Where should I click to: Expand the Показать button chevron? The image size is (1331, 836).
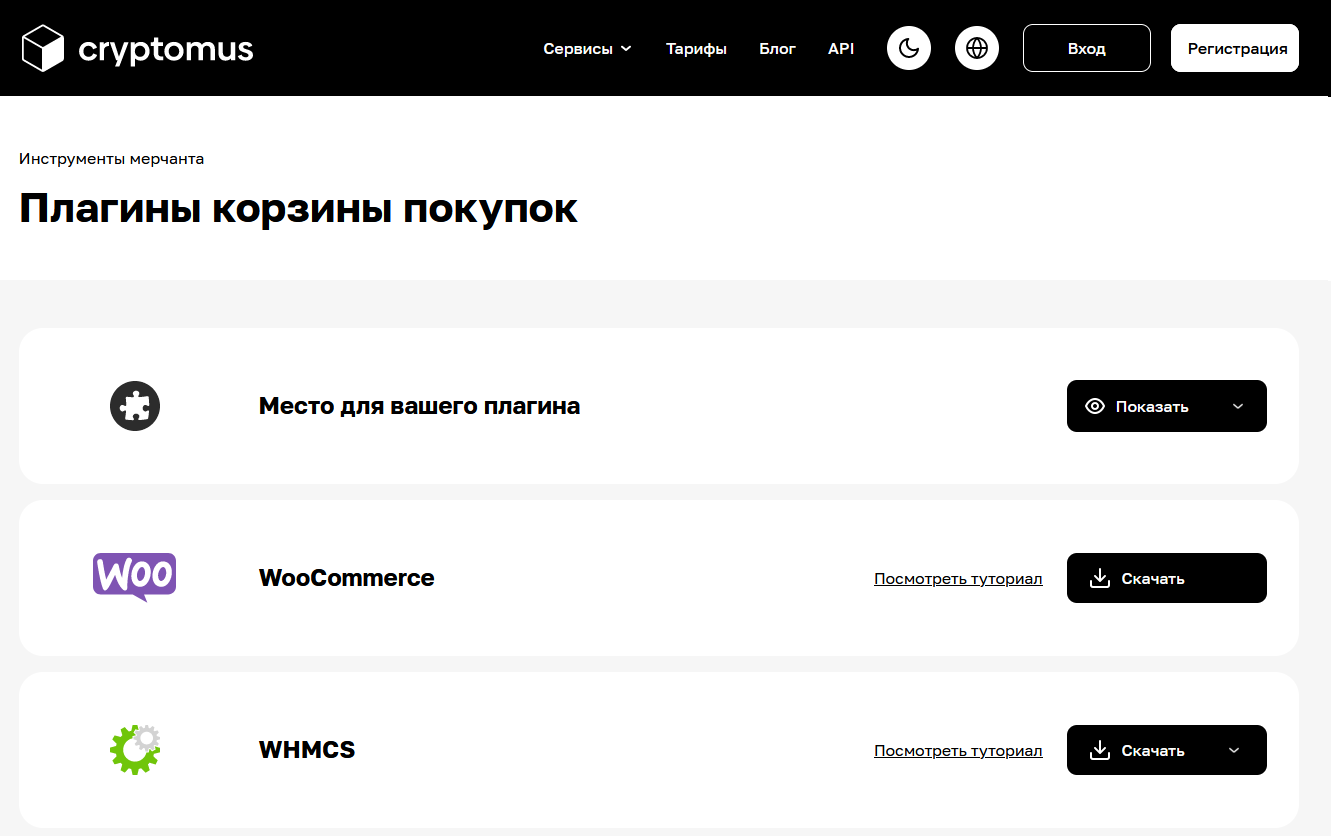(x=1238, y=406)
